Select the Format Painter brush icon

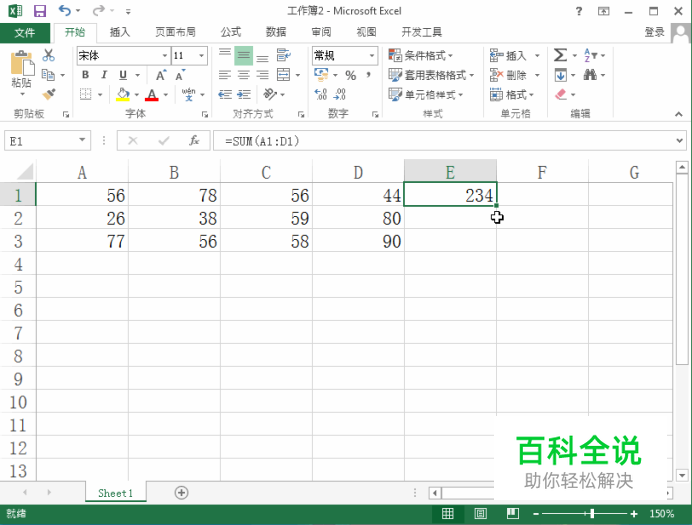[x=49, y=94]
